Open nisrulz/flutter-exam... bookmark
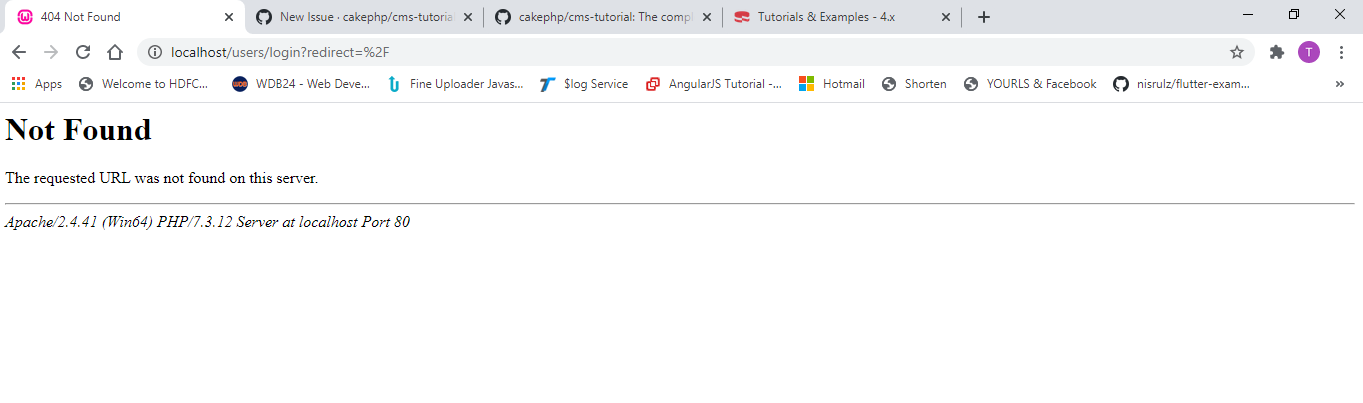This screenshot has height=403, width=1363. point(1182,84)
